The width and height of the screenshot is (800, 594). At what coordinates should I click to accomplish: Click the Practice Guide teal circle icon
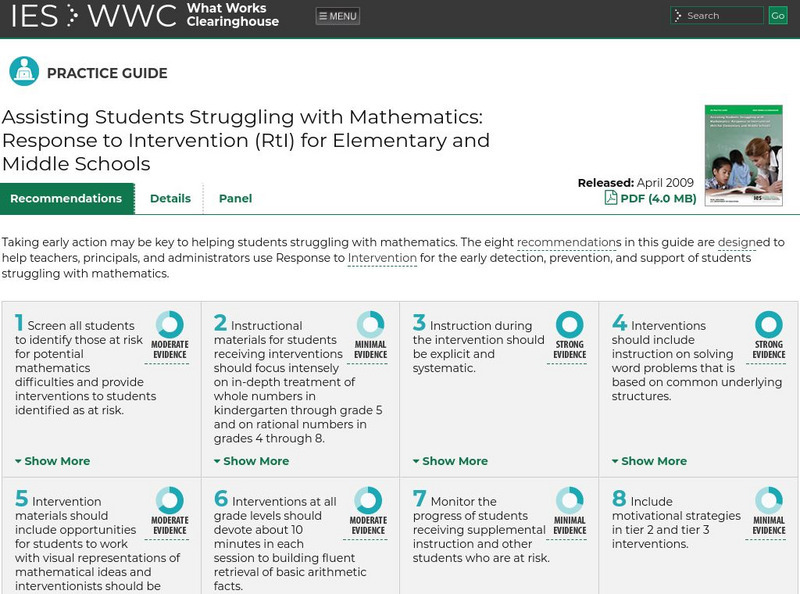(24, 72)
